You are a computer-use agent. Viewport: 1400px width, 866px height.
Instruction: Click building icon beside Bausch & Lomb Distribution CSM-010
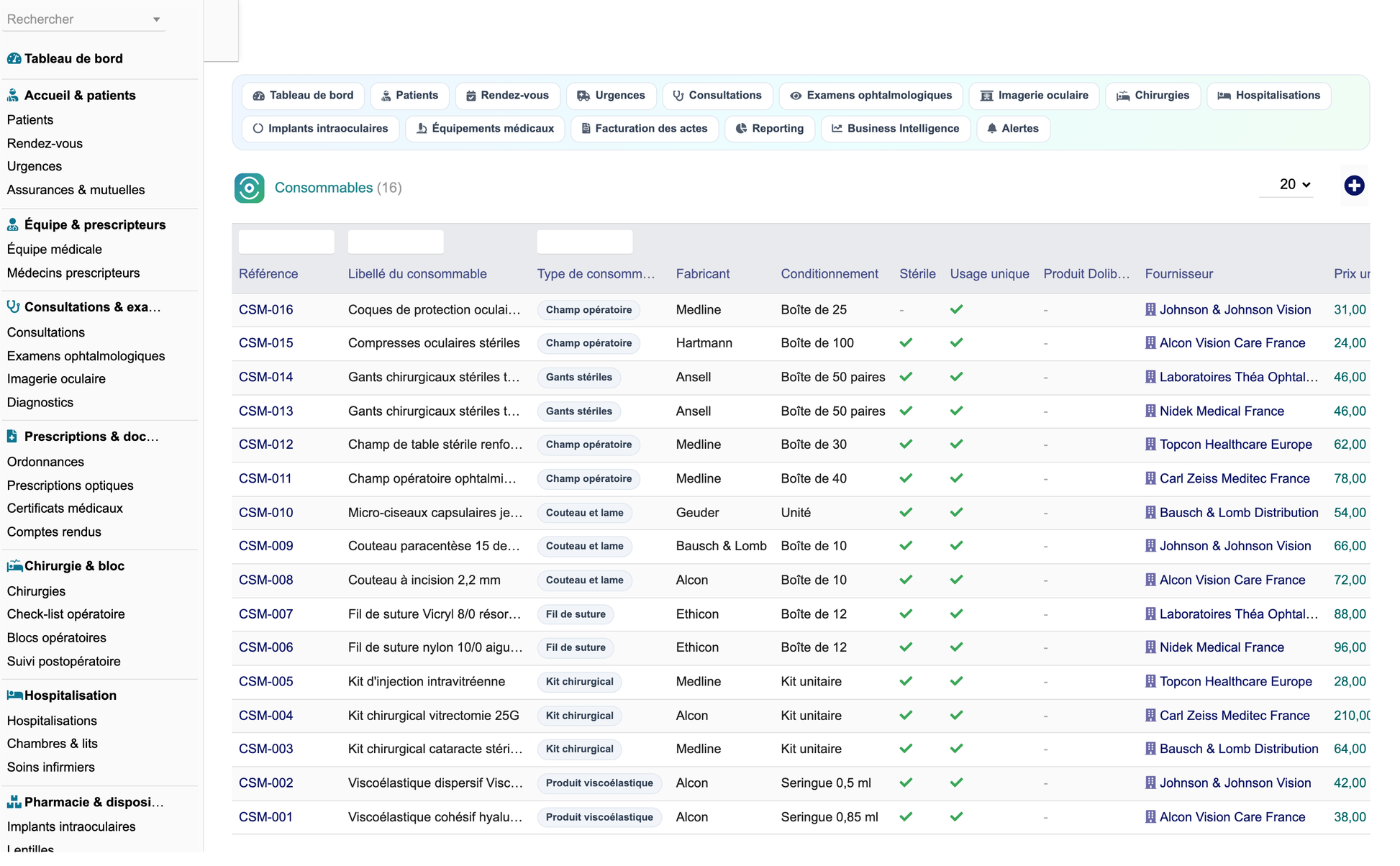[x=1150, y=512]
